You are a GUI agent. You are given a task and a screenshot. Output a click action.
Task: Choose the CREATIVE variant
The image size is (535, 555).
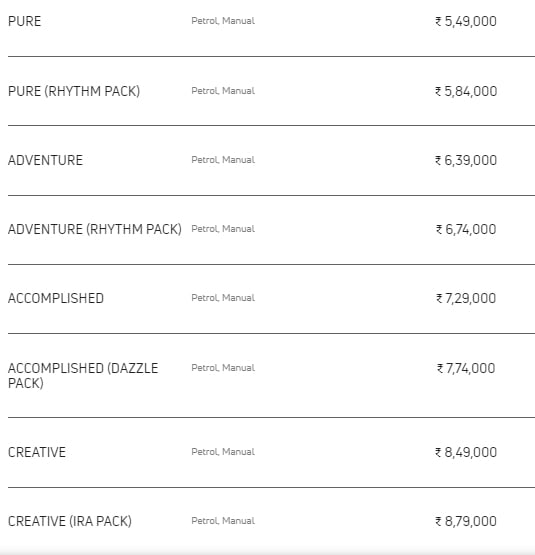(37, 452)
